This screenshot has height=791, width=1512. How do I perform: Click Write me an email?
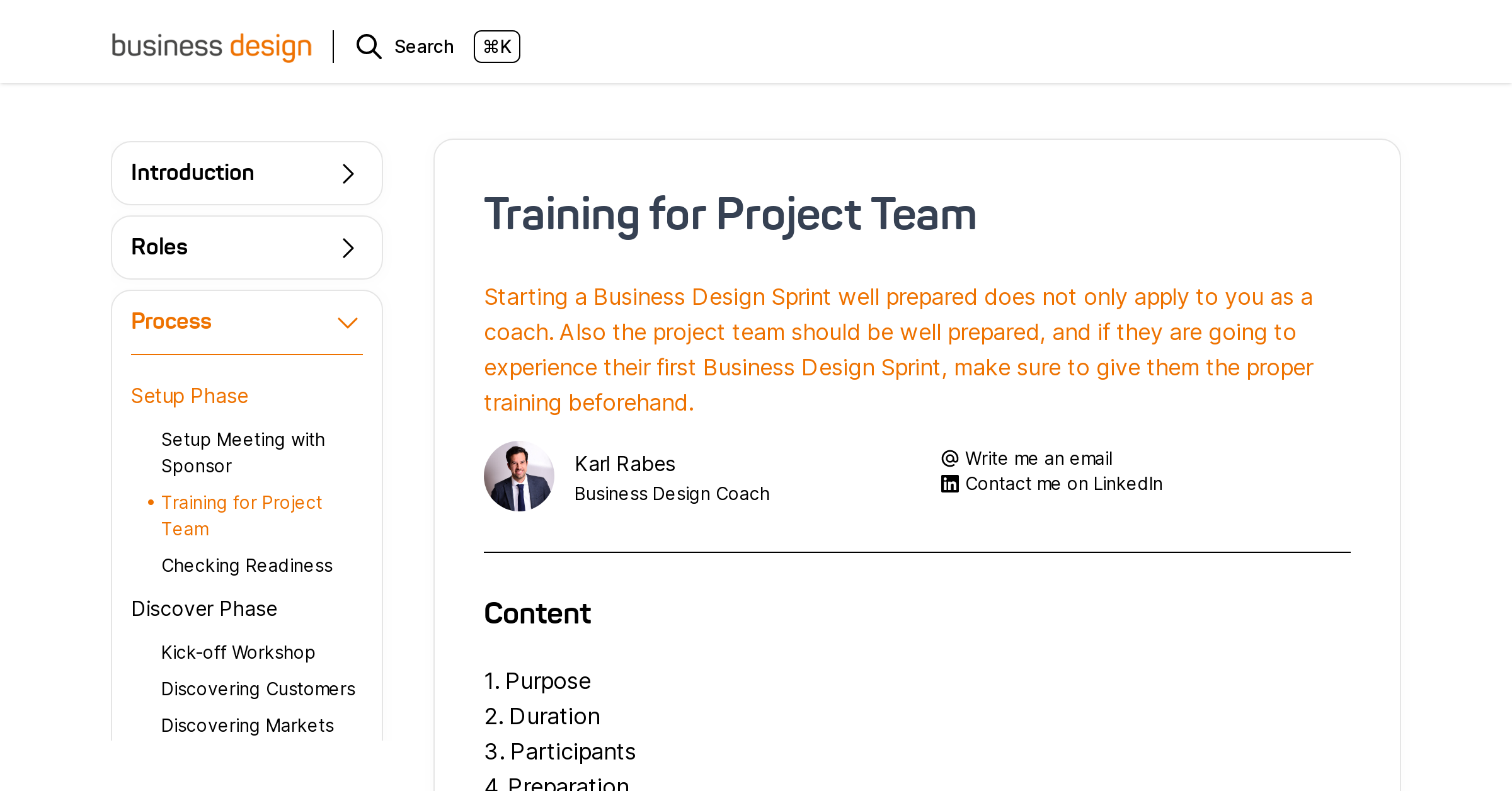tap(1038, 458)
